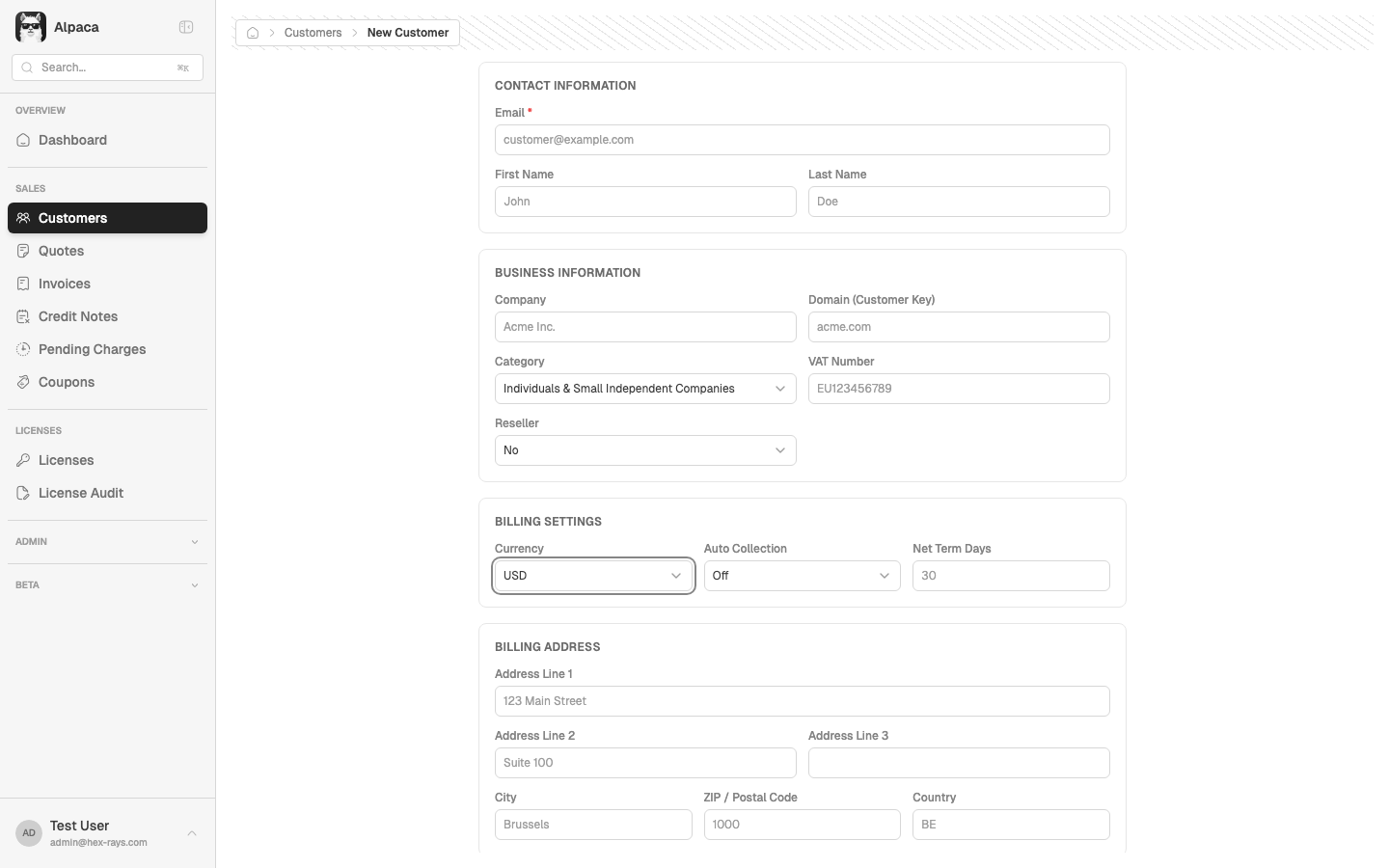This screenshot has height=868, width=1389.
Task: Click the Company input field
Action: pos(645,327)
